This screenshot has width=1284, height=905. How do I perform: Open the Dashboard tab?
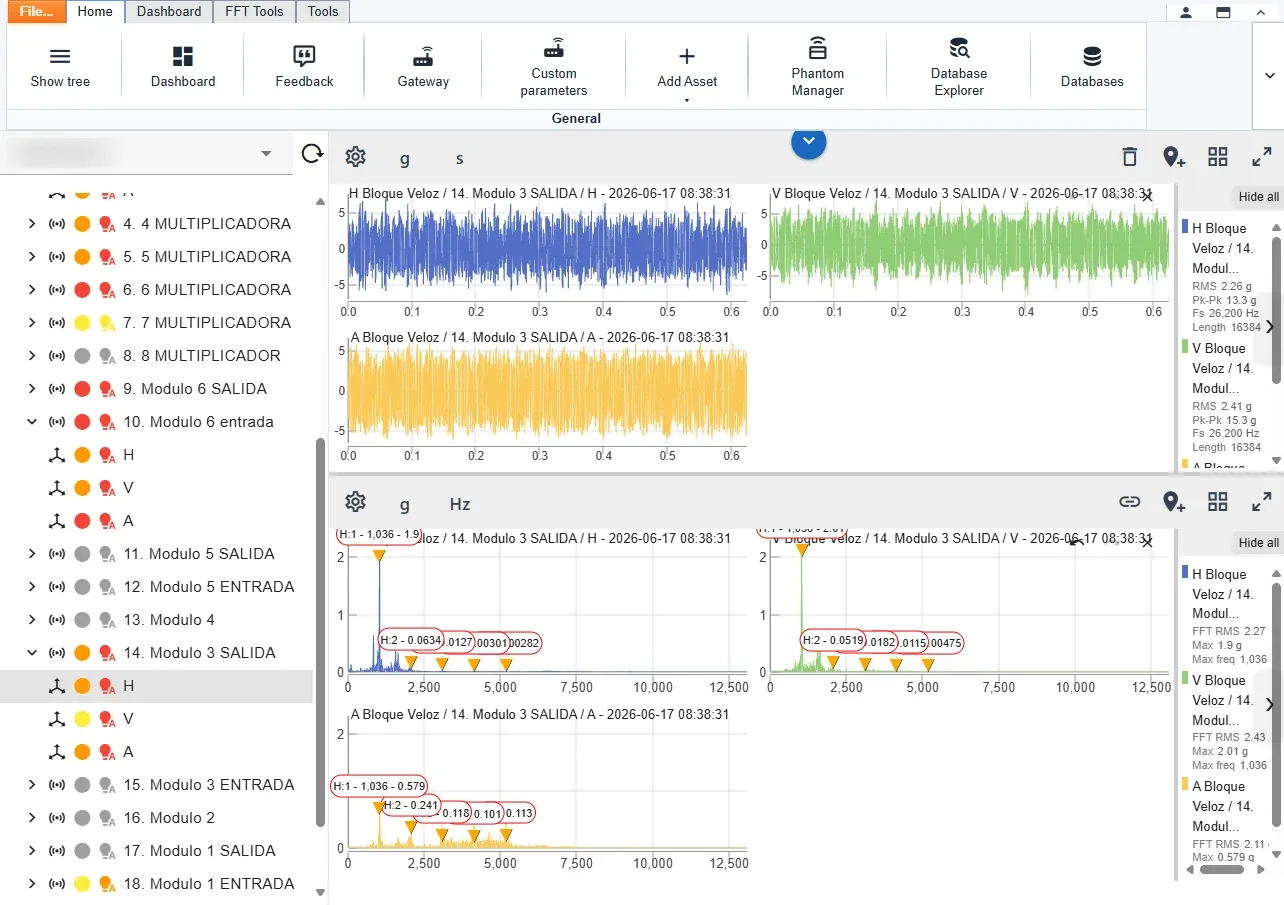tap(169, 12)
